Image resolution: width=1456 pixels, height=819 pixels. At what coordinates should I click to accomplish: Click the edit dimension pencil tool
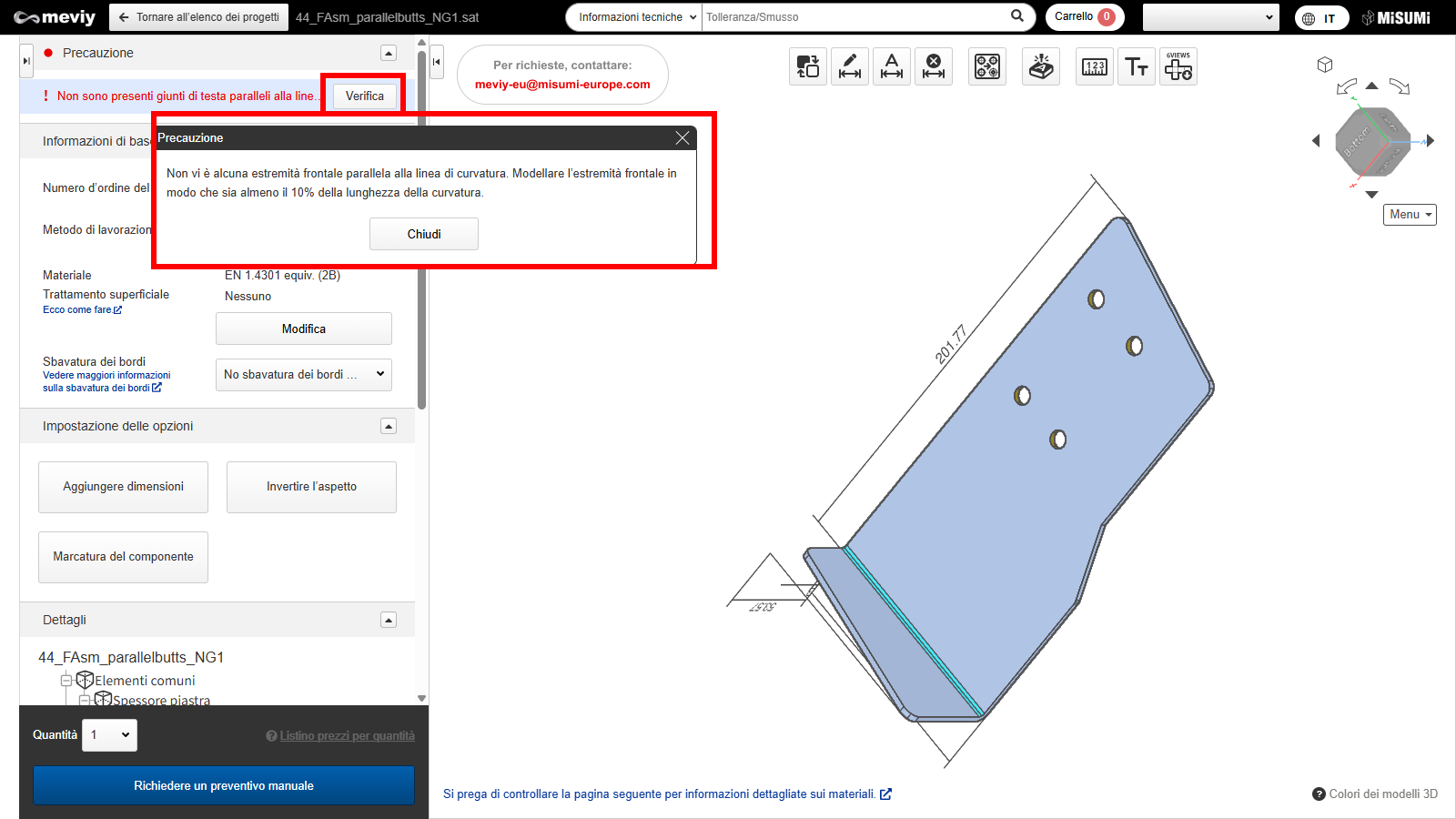849,66
